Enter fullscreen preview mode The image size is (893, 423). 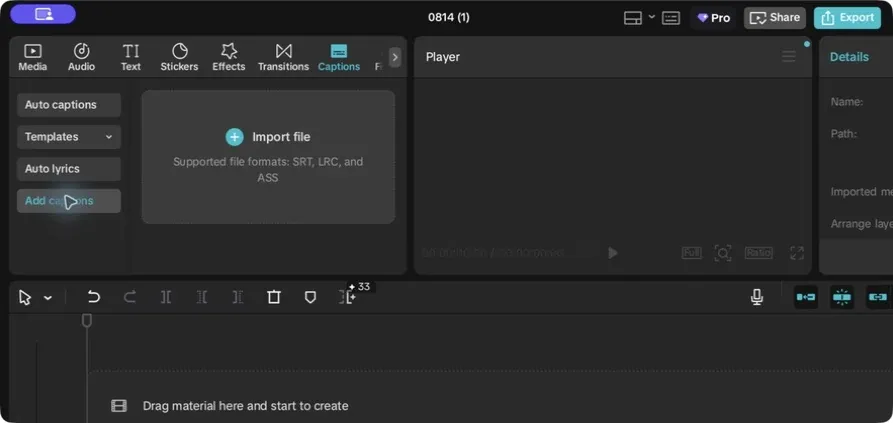[797, 253]
